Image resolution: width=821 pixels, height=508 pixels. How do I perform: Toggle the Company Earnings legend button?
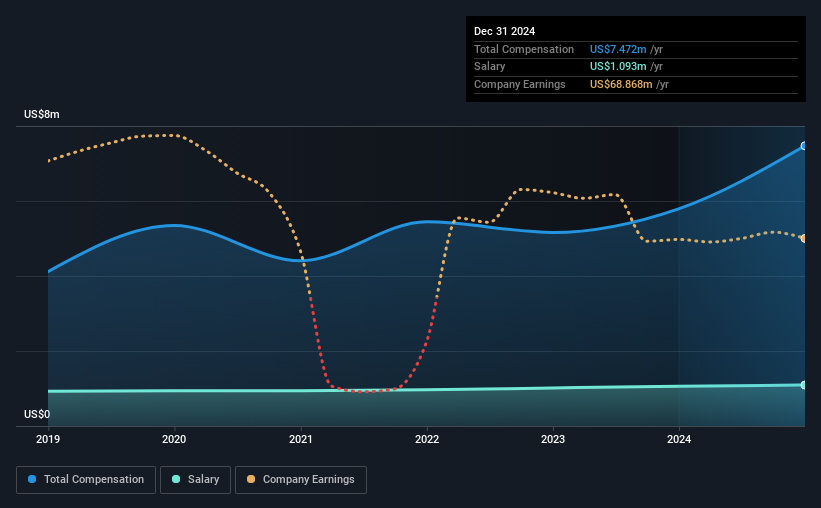[x=301, y=480]
